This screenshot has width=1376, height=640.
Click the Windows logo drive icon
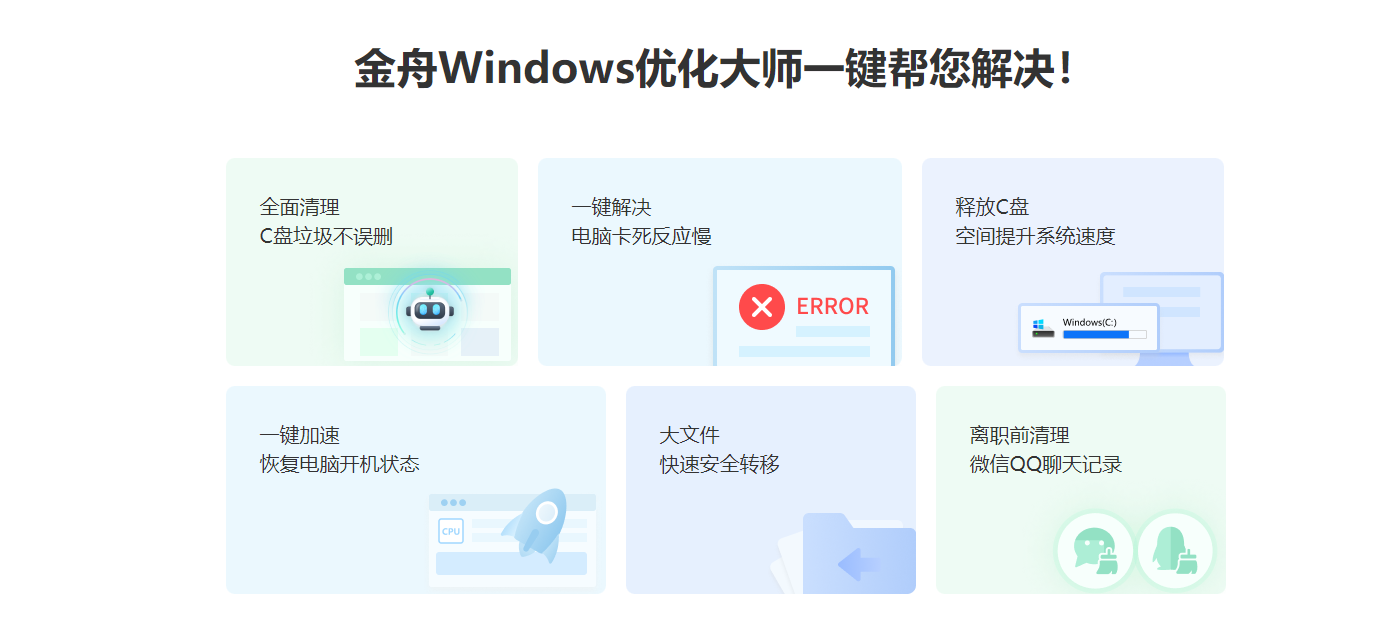[1043, 328]
